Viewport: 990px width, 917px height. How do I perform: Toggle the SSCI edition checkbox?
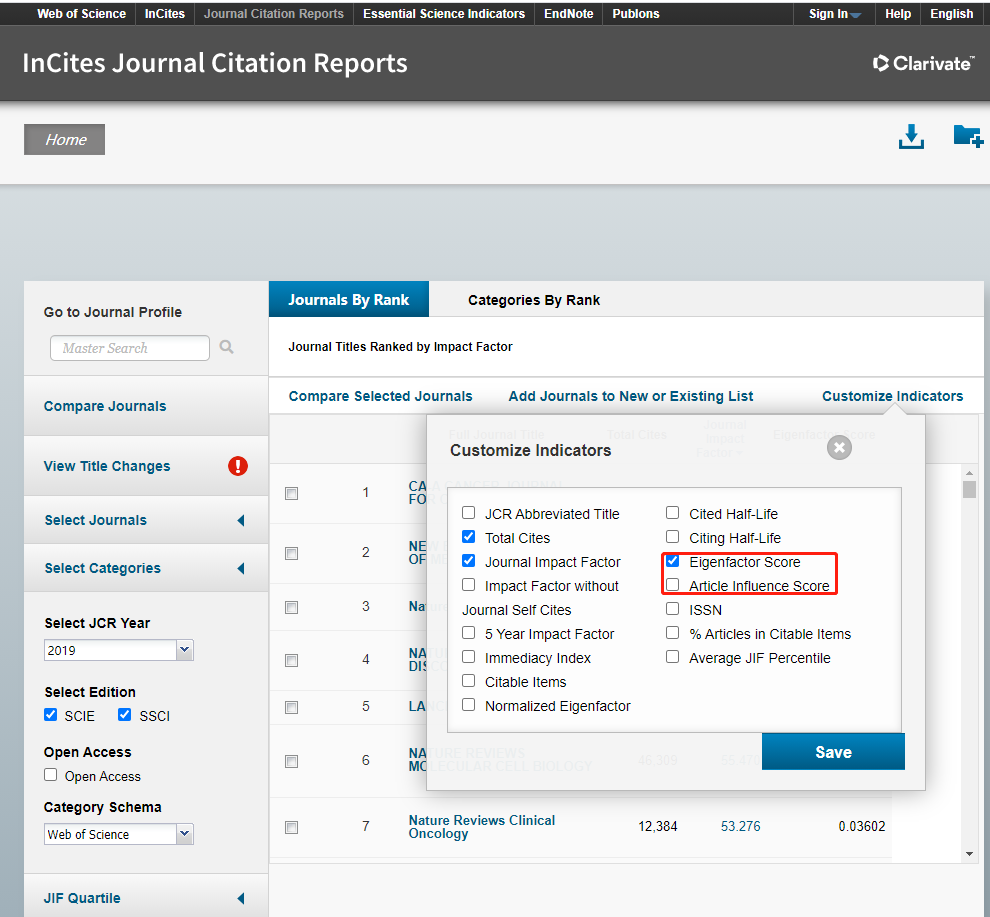point(124,714)
